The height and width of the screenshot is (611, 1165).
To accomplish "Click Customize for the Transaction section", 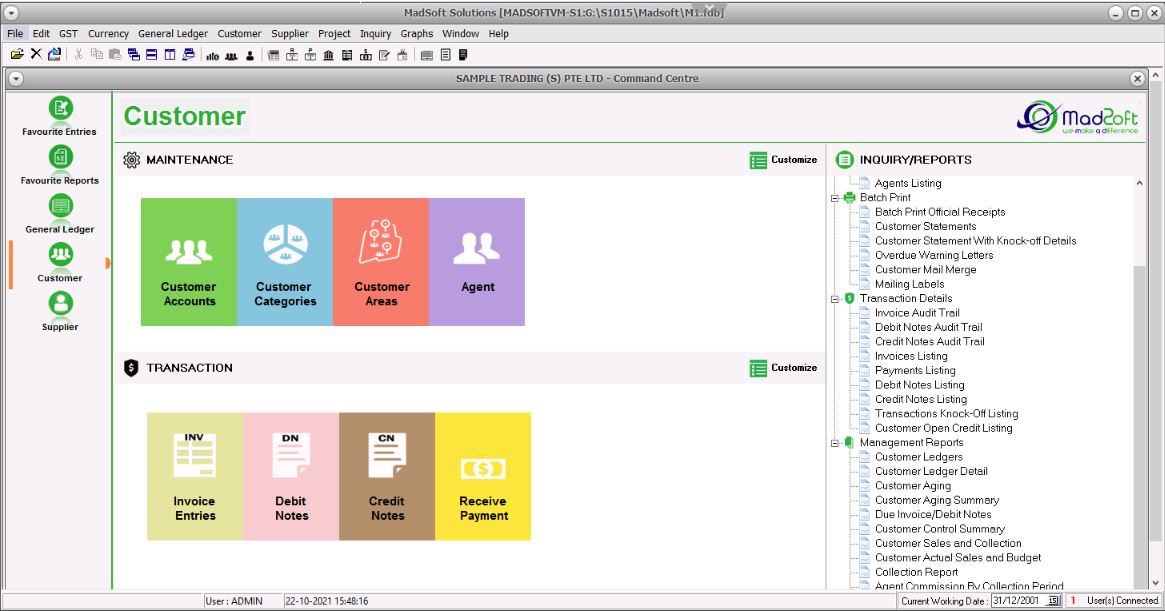I will click(x=783, y=368).
